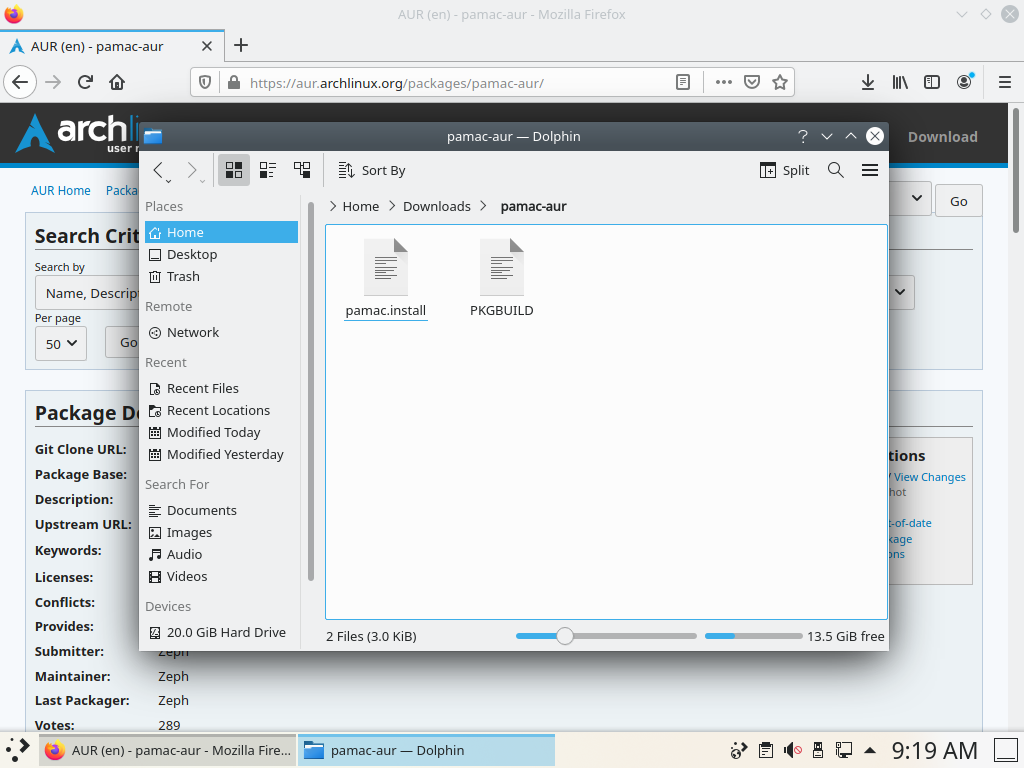Open the 20.0 GiB Hard Drive device
The image size is (1024, 768).
click(221, 633)
